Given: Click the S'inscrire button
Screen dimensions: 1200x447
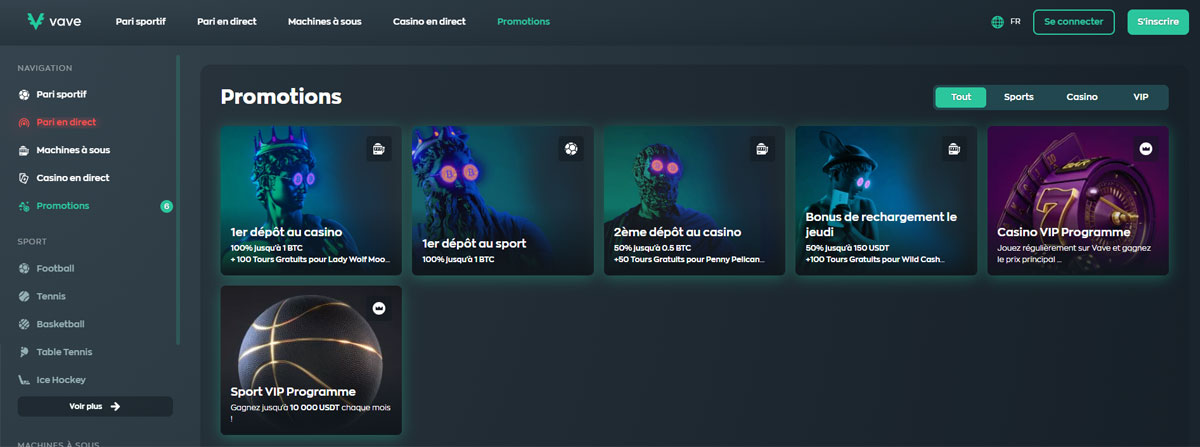Looking at the screenshot, I should pyautogui.click(x=1158, y=22).
